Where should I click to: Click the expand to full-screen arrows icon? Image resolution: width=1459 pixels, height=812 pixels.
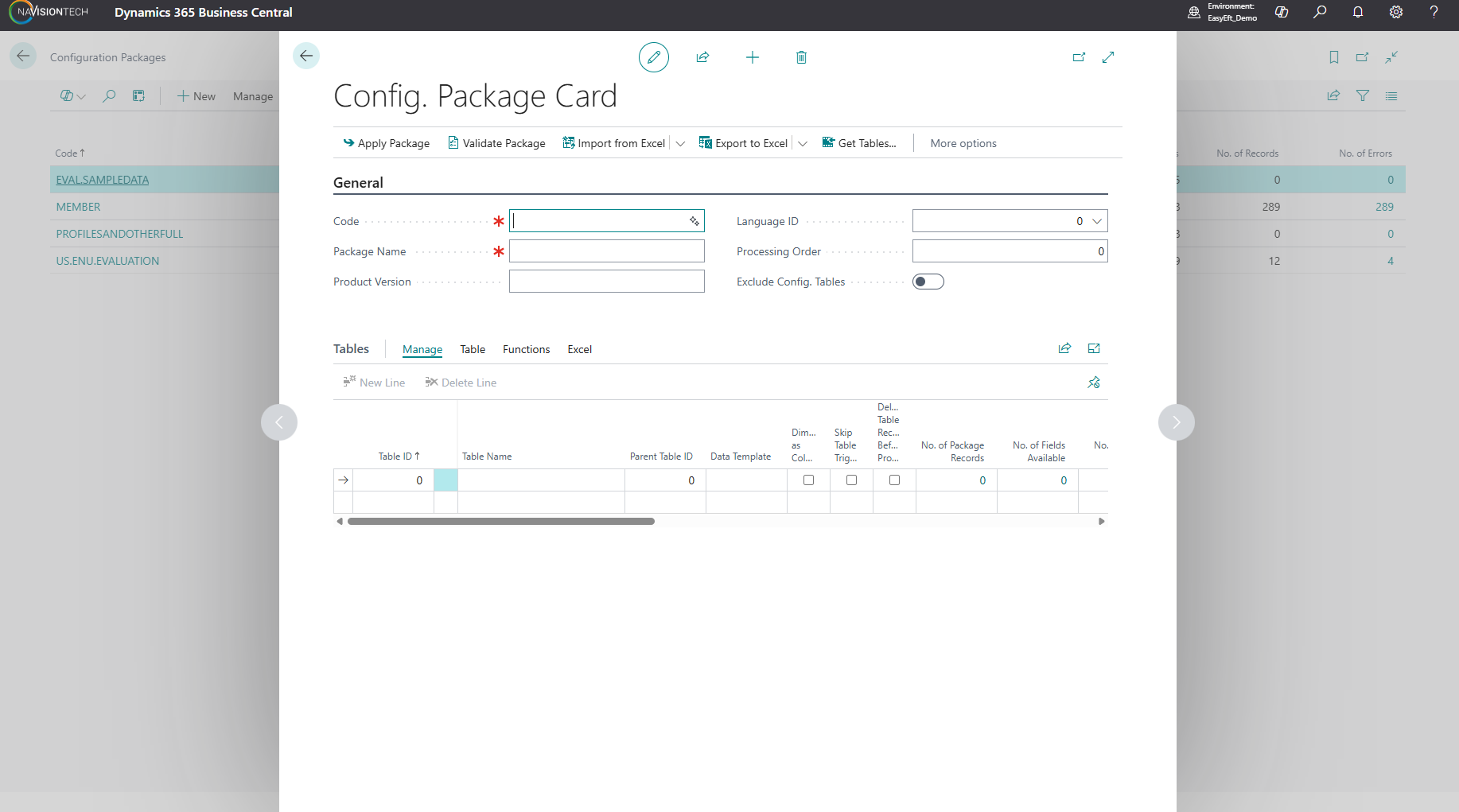(1108, 57)
